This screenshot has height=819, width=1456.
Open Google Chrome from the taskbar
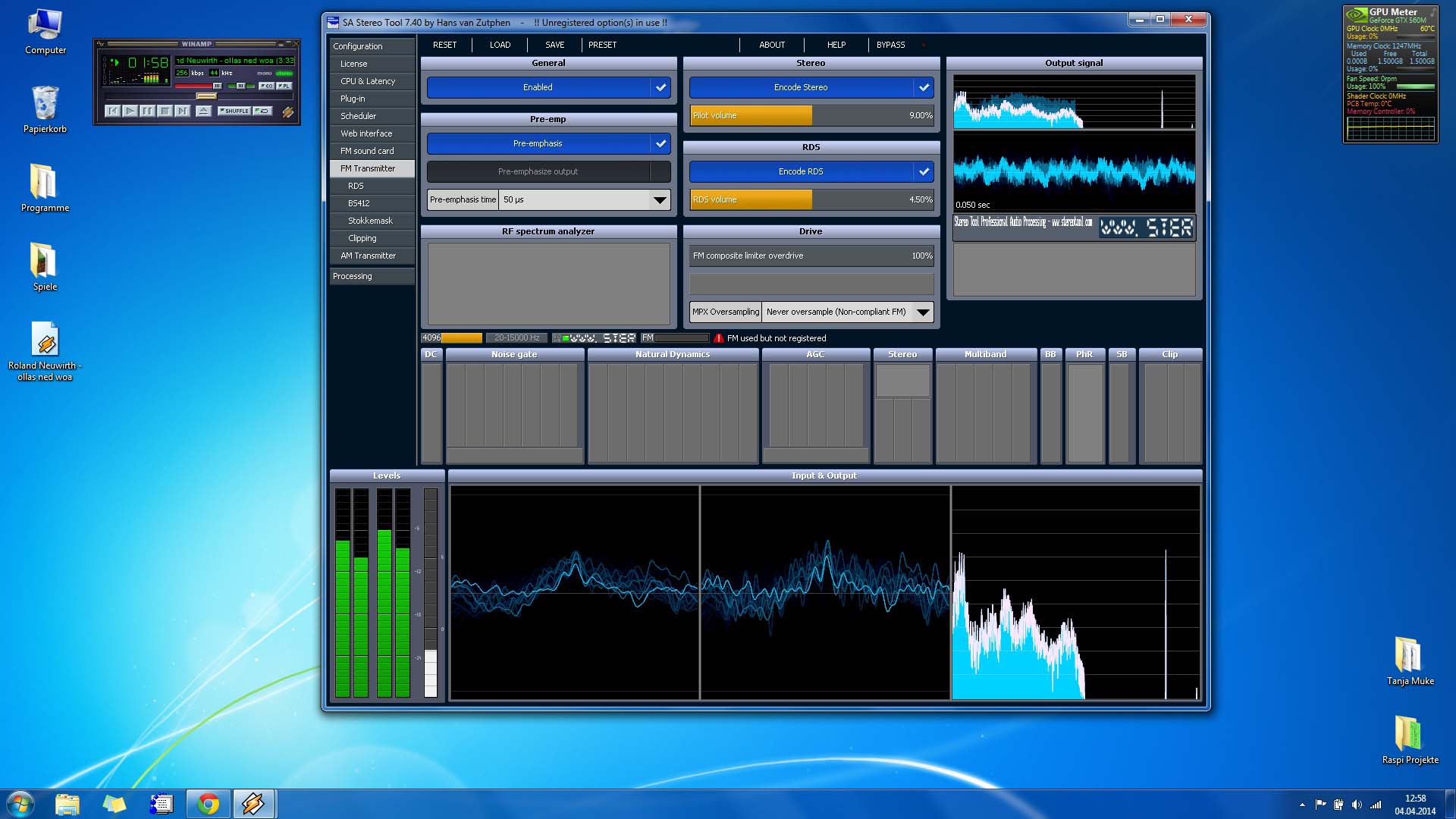[x=209, y=804]
